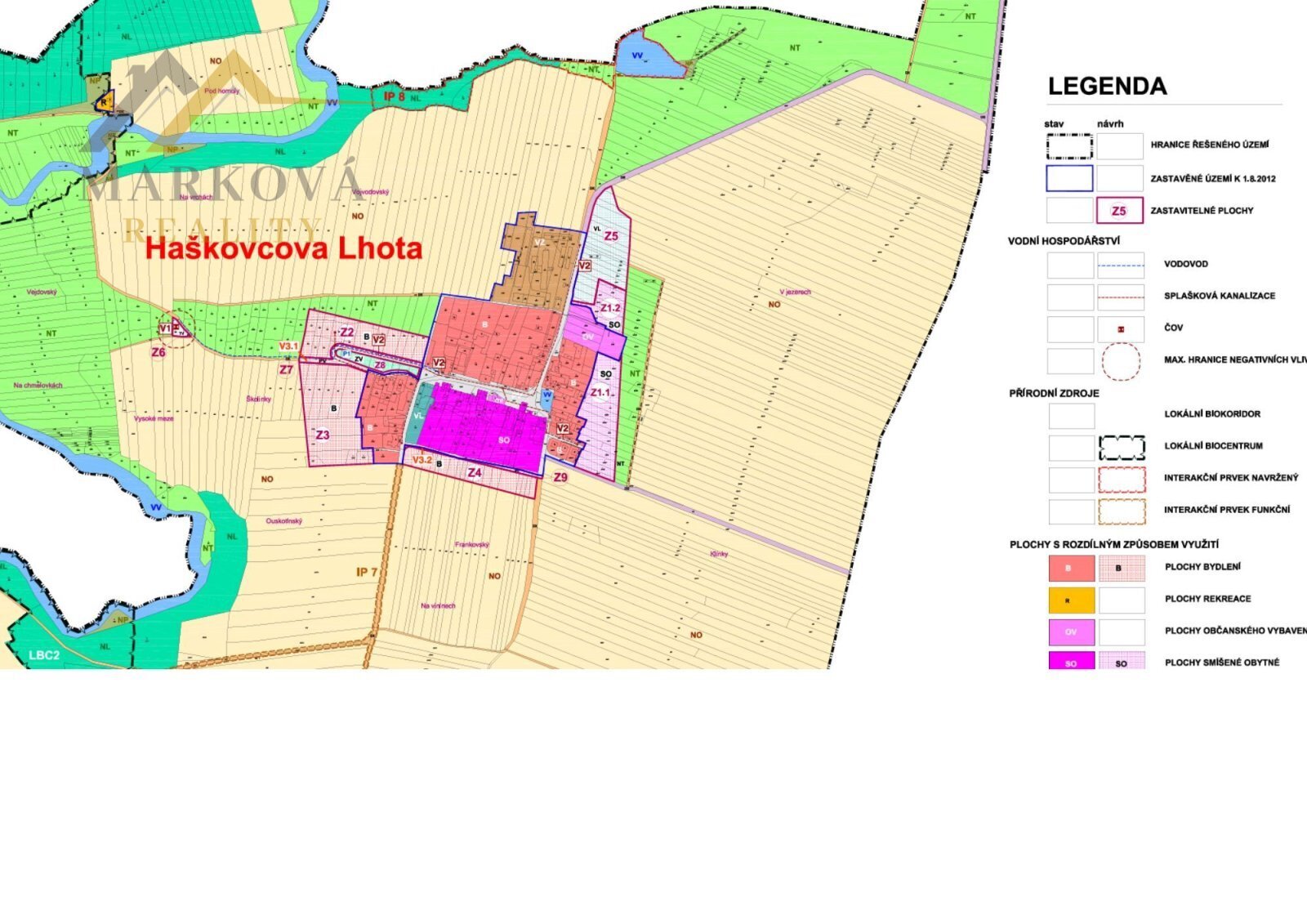1307x924 pixels.
Task: Click the Splašková kanalizace line symbol
Action: 1121,297
